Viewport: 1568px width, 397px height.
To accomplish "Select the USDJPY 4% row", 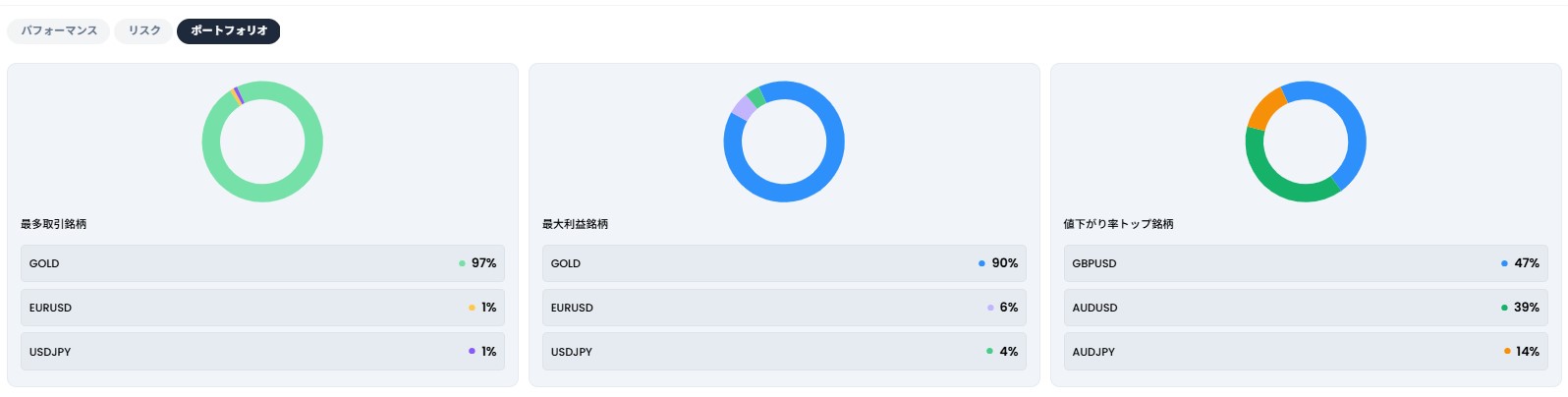I will pyautogui.click(x=784, y=352).
